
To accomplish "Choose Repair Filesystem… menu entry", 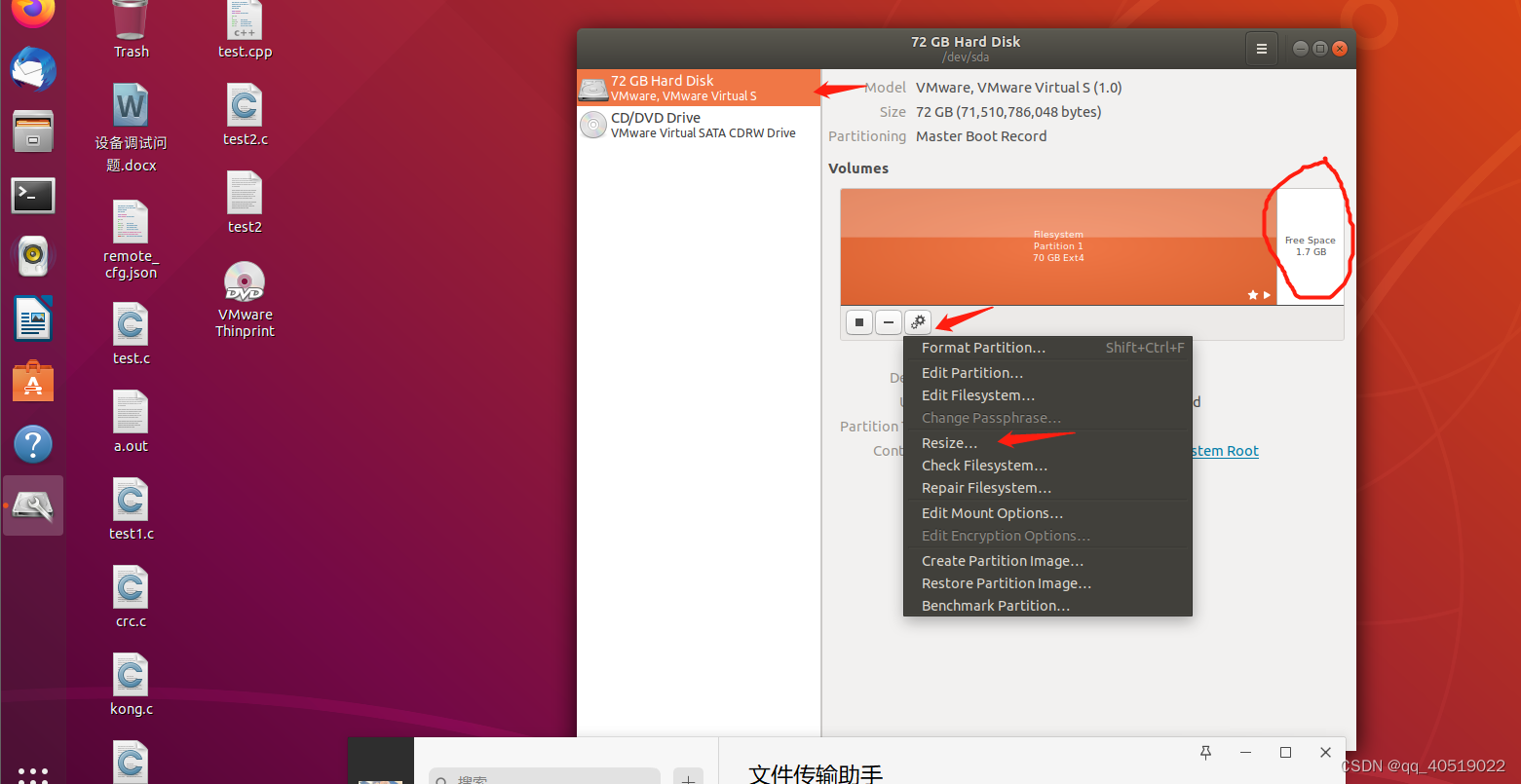I will tap(1047, 488).
